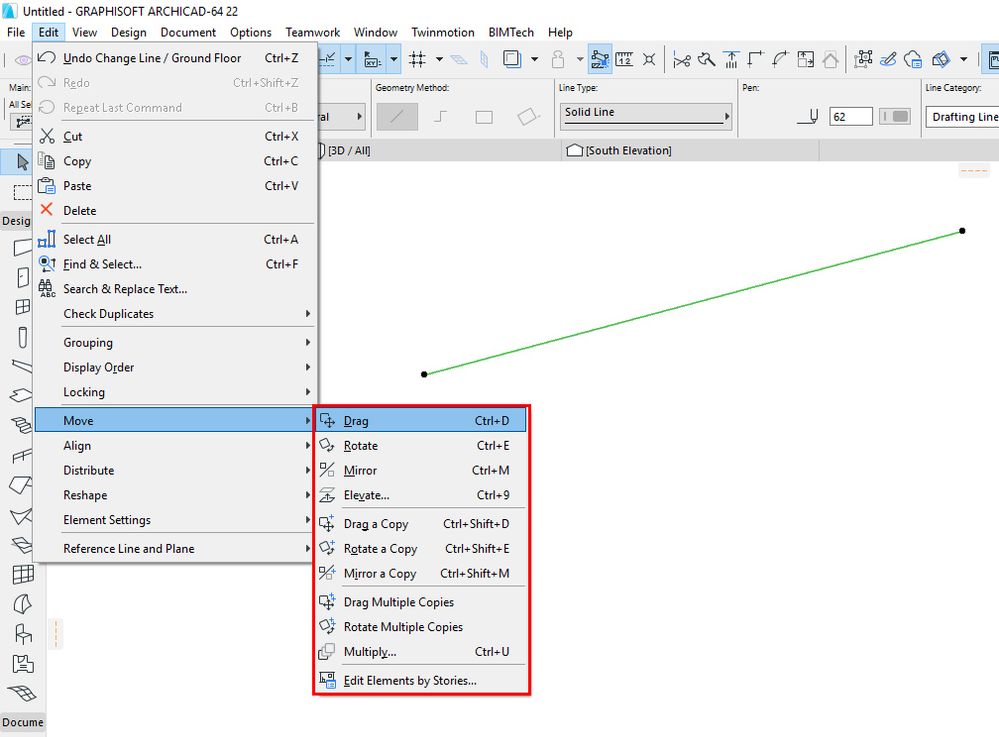Select the Mesh tool in toolbox

(22, 692)
